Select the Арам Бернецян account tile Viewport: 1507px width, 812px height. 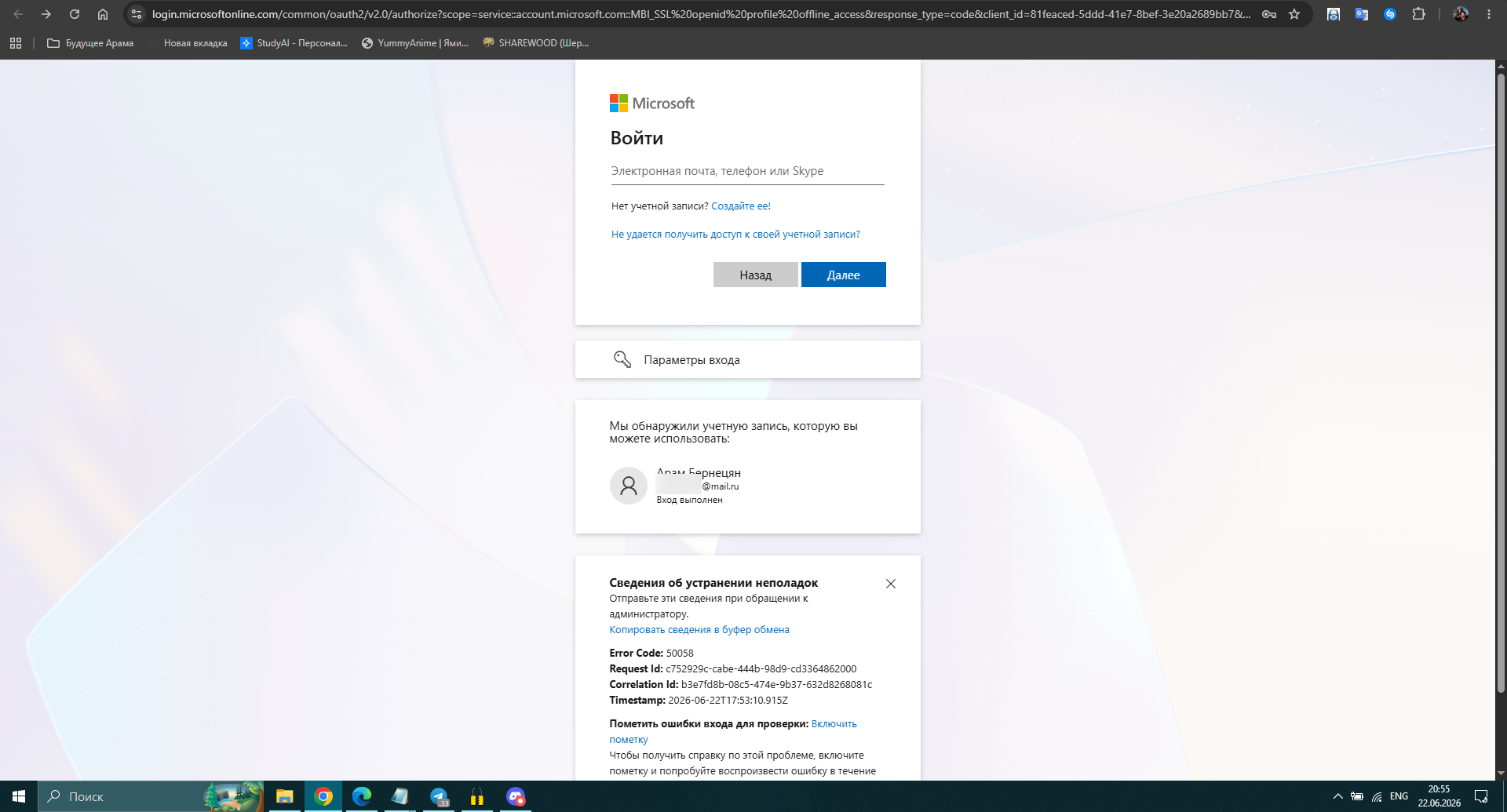[x=748, y=486]
